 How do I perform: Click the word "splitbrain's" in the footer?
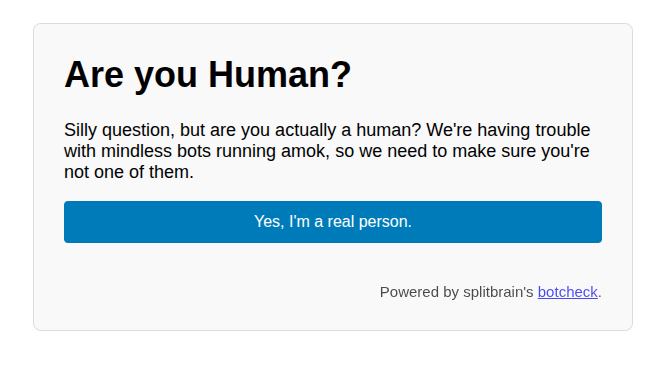pos(498,292)
